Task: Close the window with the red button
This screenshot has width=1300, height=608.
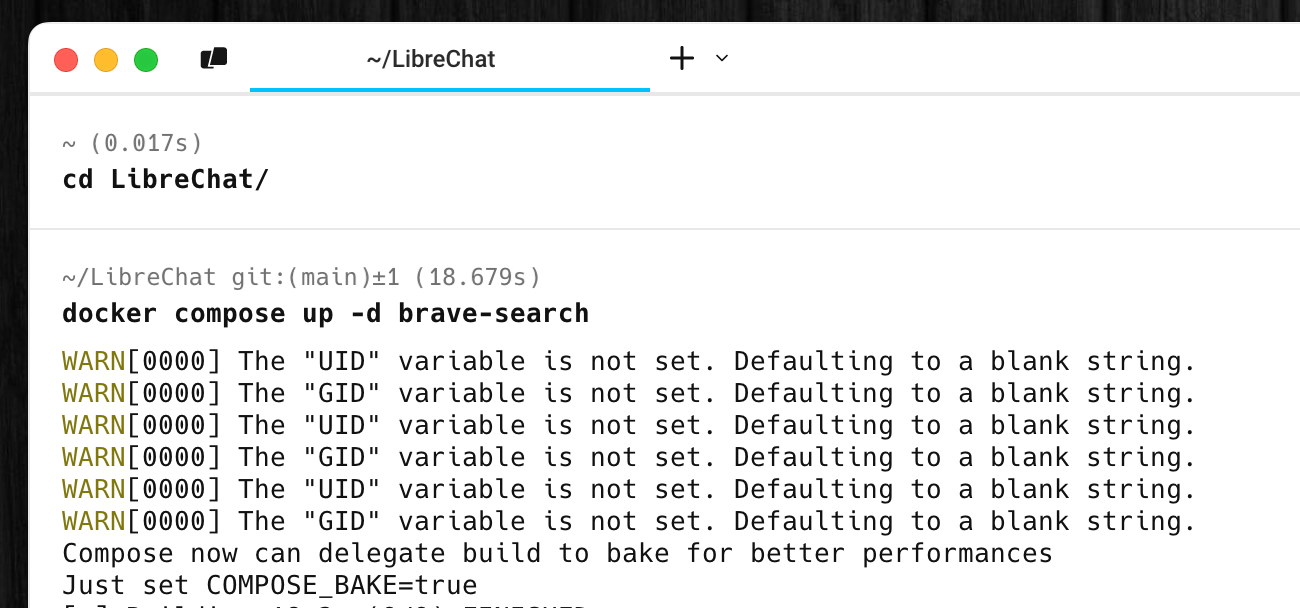Action: [66, 60]
